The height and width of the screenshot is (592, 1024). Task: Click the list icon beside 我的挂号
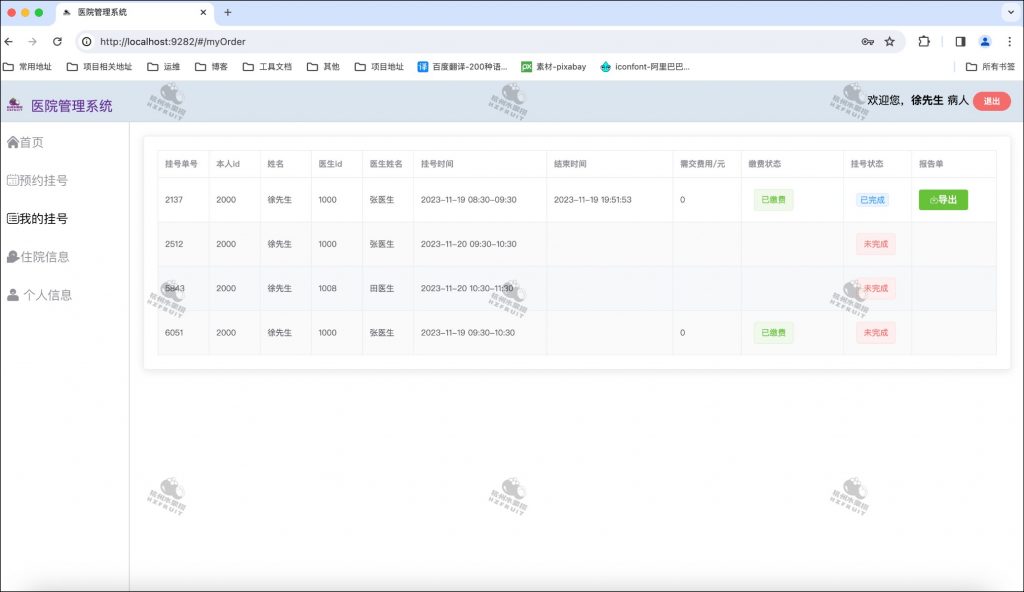tap(13, 218)
